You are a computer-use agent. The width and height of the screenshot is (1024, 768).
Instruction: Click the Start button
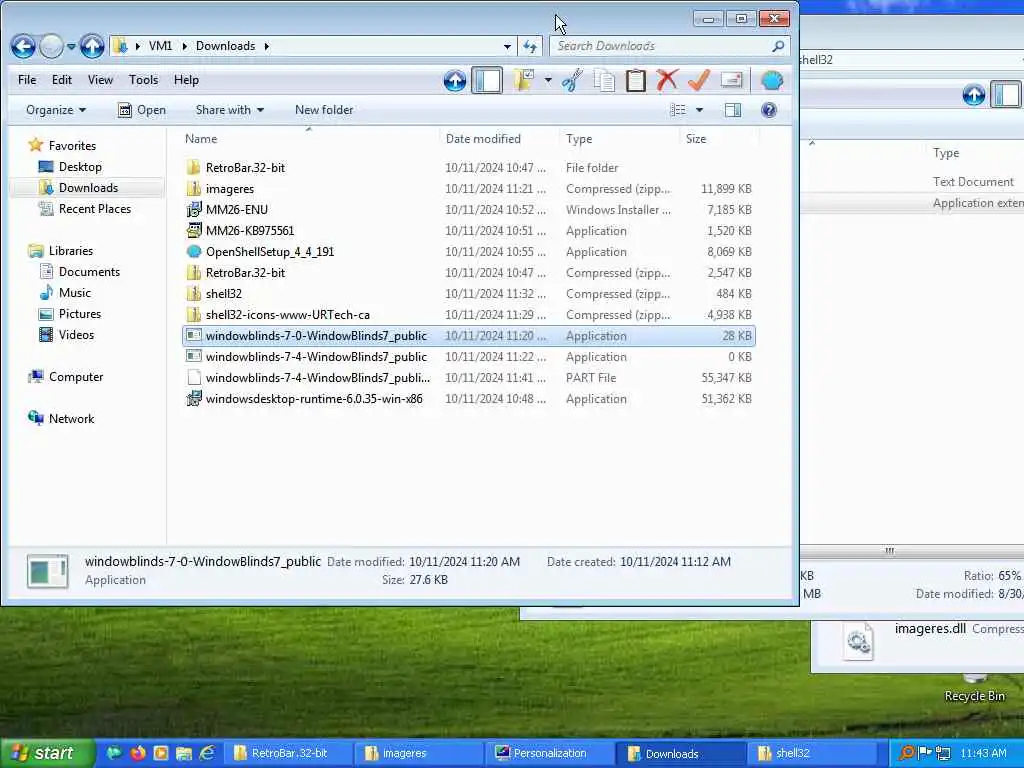point(48,753)
